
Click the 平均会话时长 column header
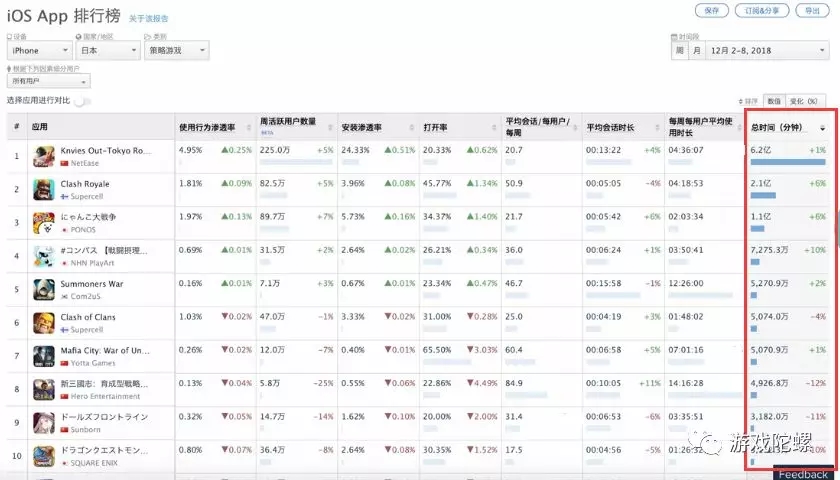[x=610, y=128]
